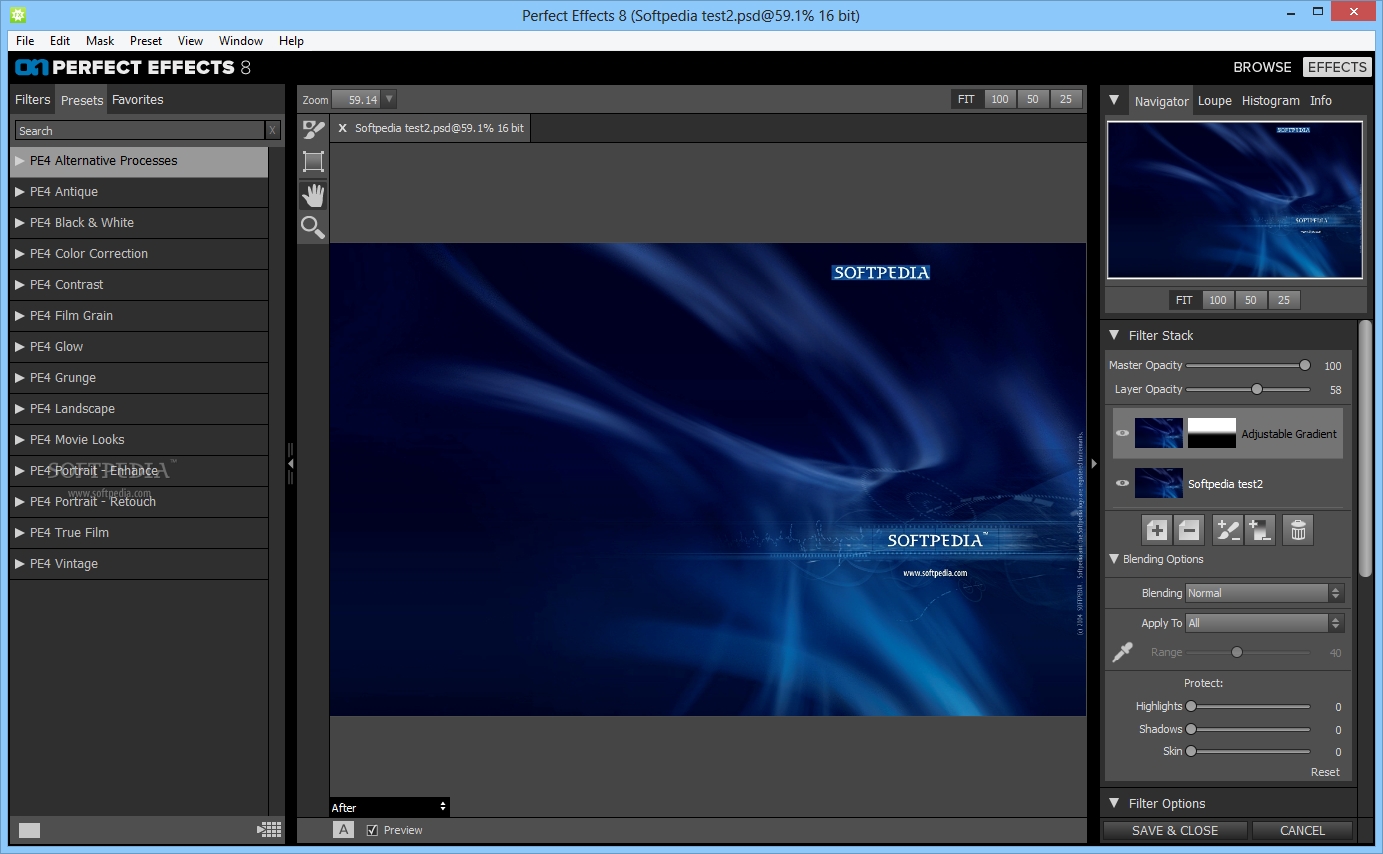
Task: Open the Preset menu
Action: 146,41
